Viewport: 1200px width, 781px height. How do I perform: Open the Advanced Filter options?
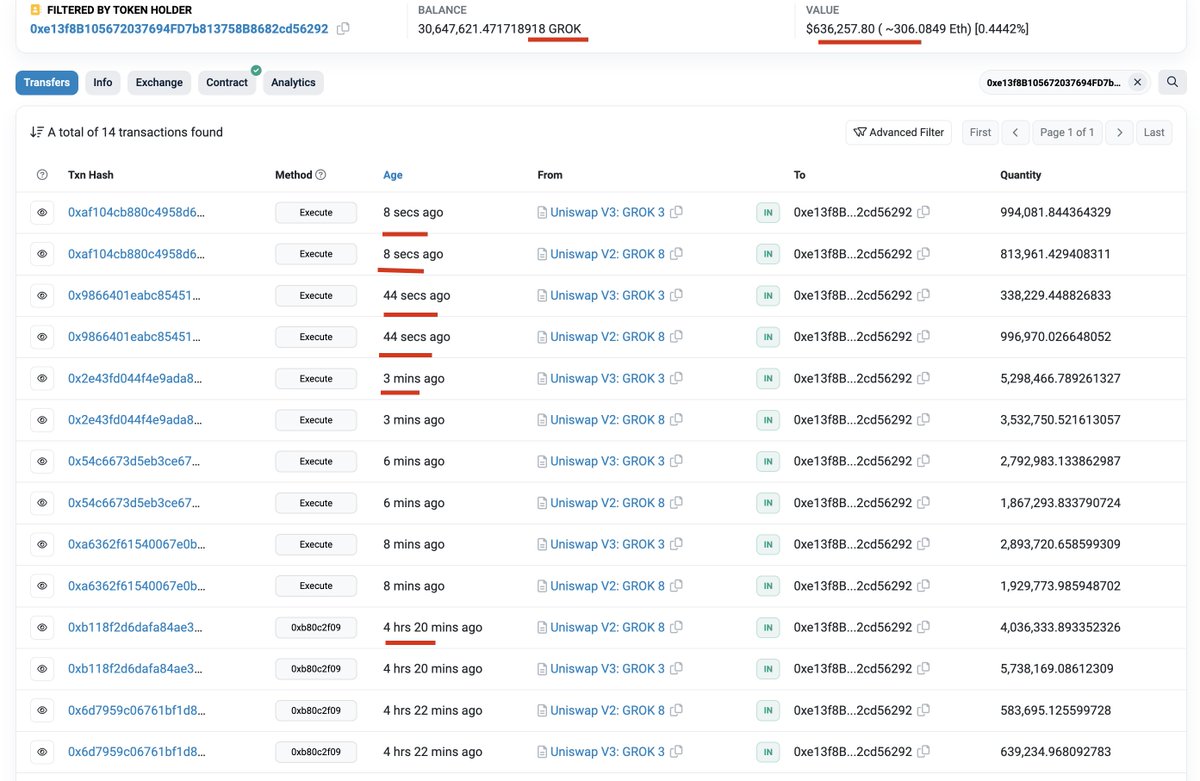(x=900, y=132)
